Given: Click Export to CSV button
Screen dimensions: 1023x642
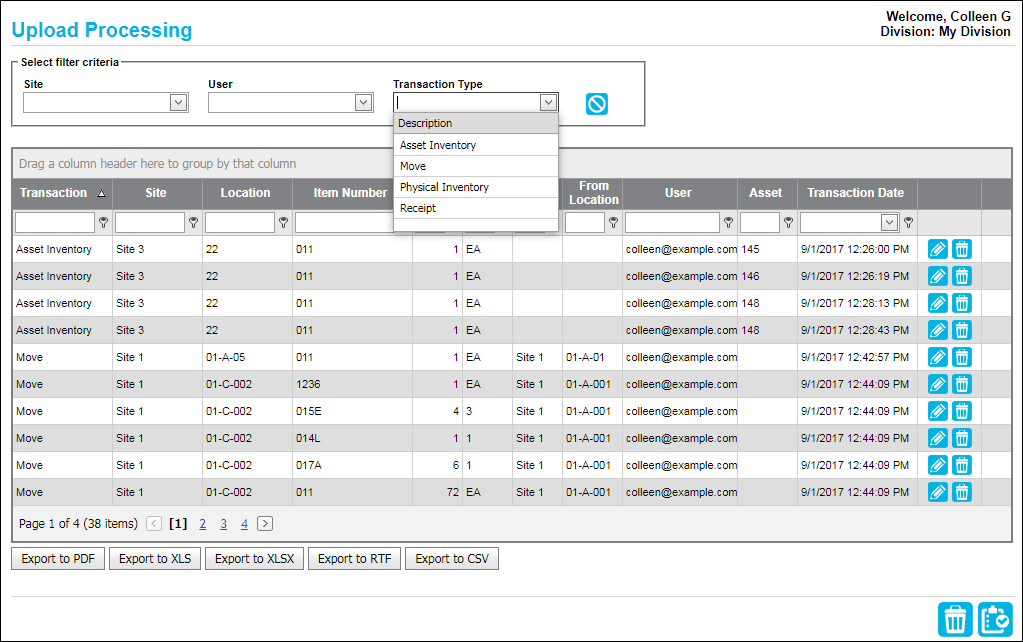Looking at the screenshot, I should (452, 558).
